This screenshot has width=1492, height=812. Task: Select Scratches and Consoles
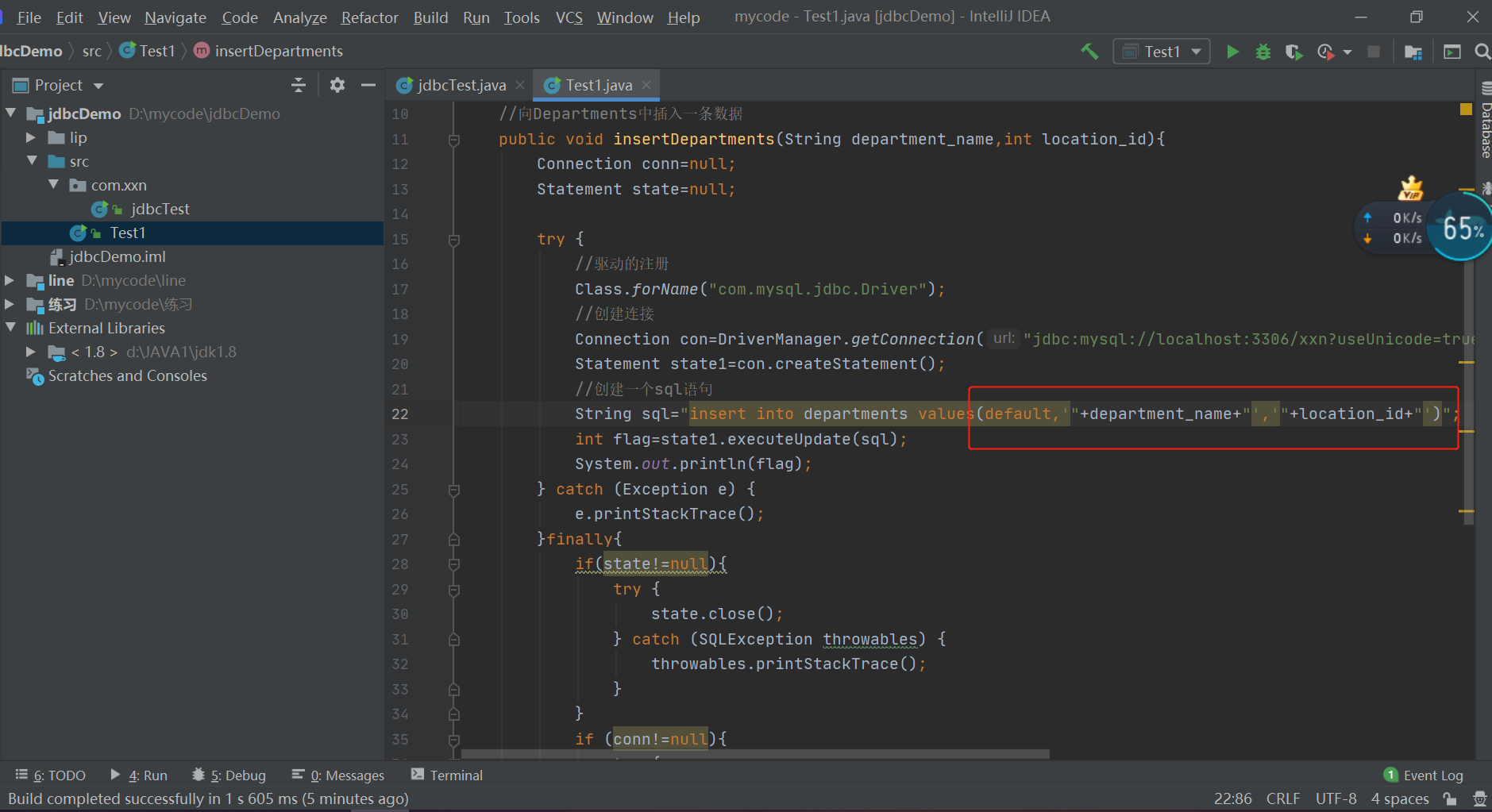pyautogui.click(x=127, y=375)
